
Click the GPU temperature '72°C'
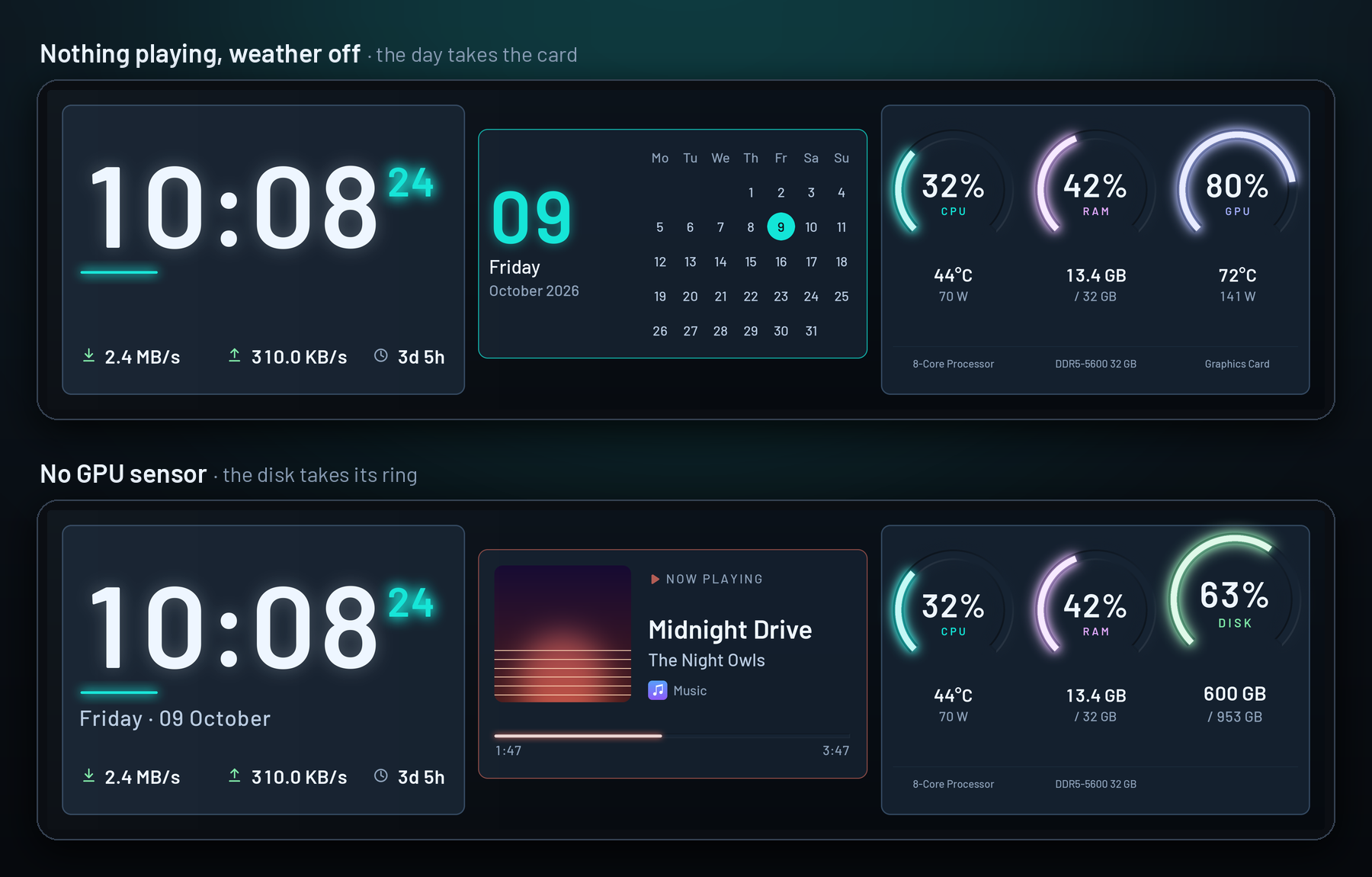click(x=1237, y=275)
